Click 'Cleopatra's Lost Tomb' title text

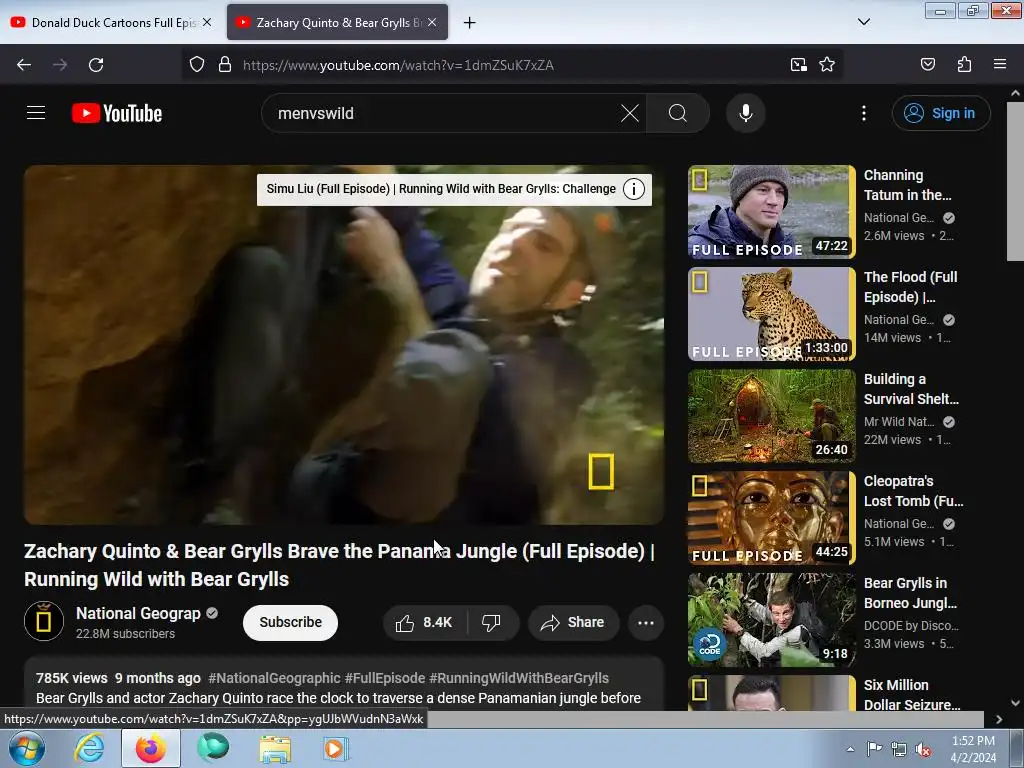pos(914,491)
